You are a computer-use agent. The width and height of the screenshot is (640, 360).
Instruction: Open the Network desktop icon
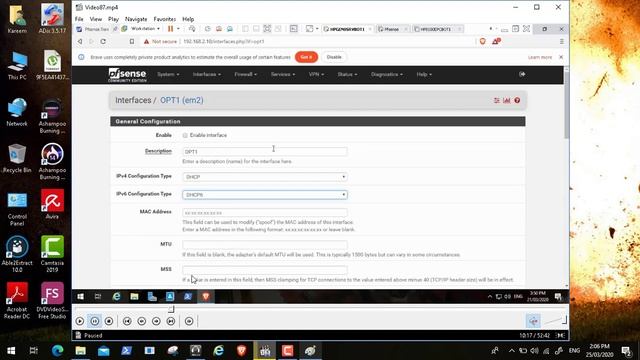tap(17, 112)
